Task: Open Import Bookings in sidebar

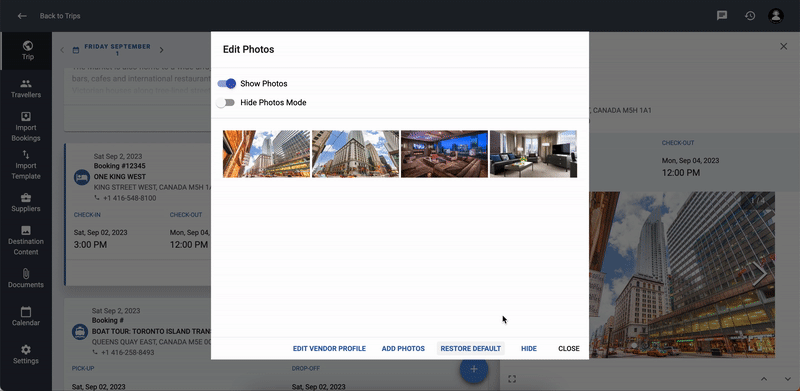Action: 26,127
